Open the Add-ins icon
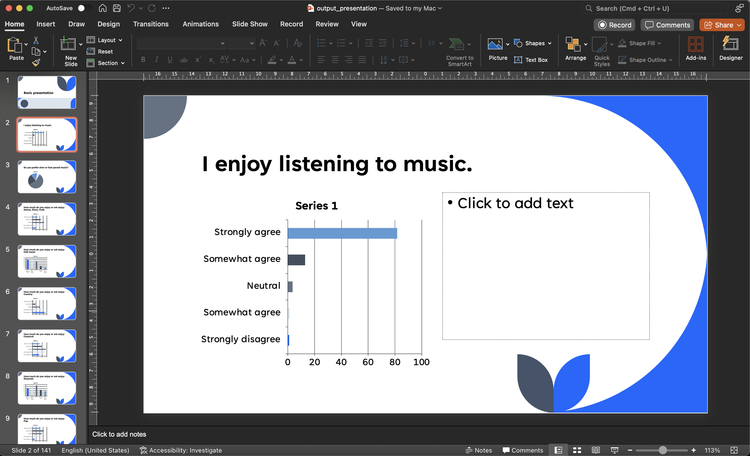This screenshot has width=750, height=456. pyautogui.click(x=695, y=44)
